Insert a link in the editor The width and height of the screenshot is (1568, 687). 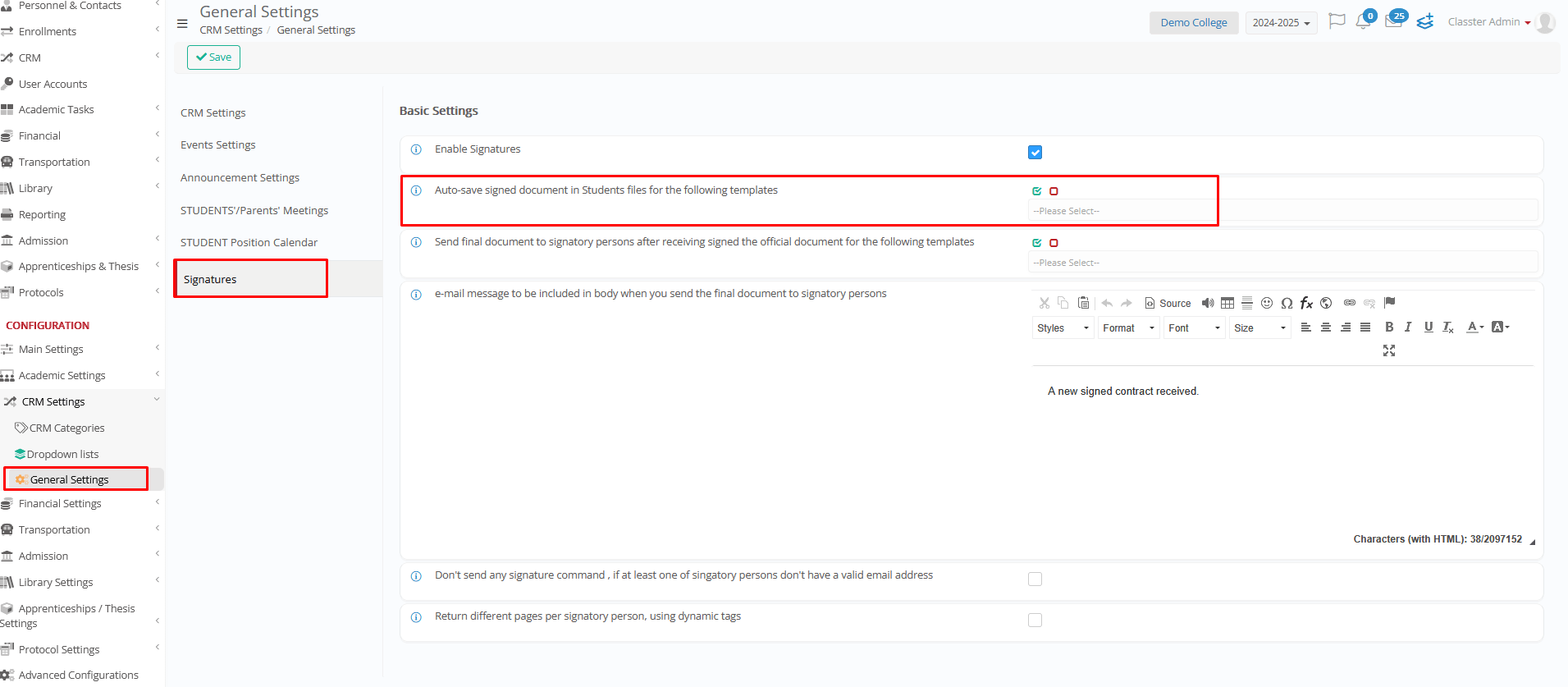1349,303
